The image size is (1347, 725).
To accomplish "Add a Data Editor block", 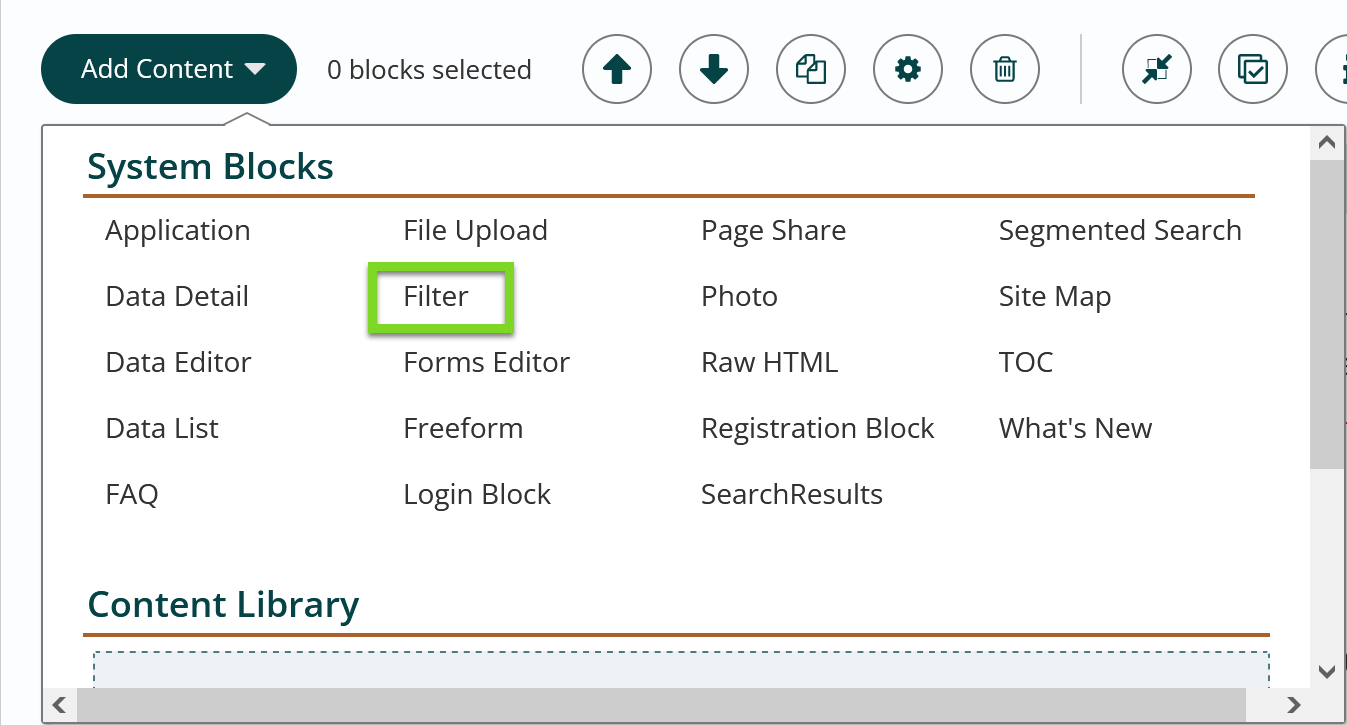I will click(x=178, y=363).
